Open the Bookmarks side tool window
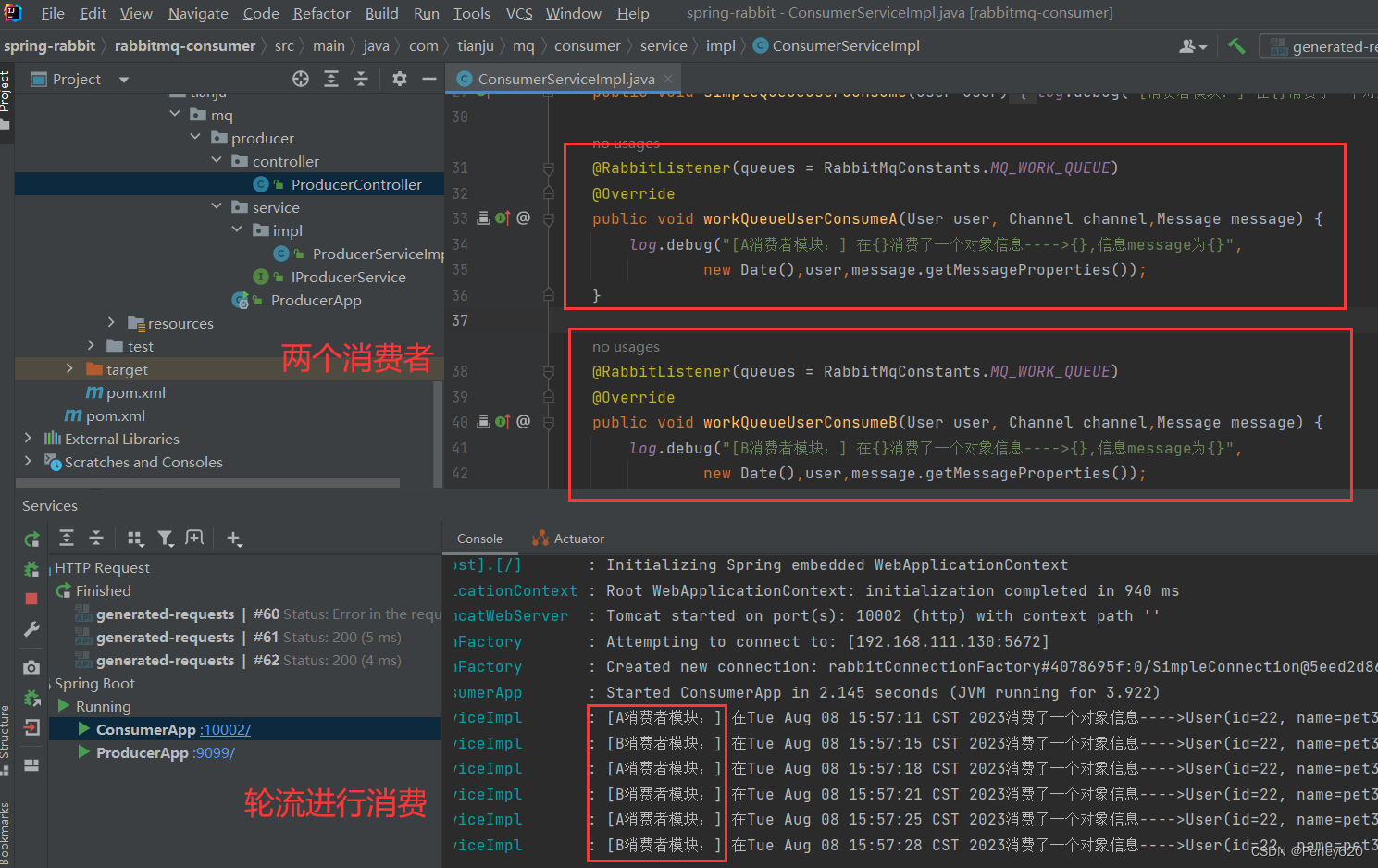 (6, 834)
